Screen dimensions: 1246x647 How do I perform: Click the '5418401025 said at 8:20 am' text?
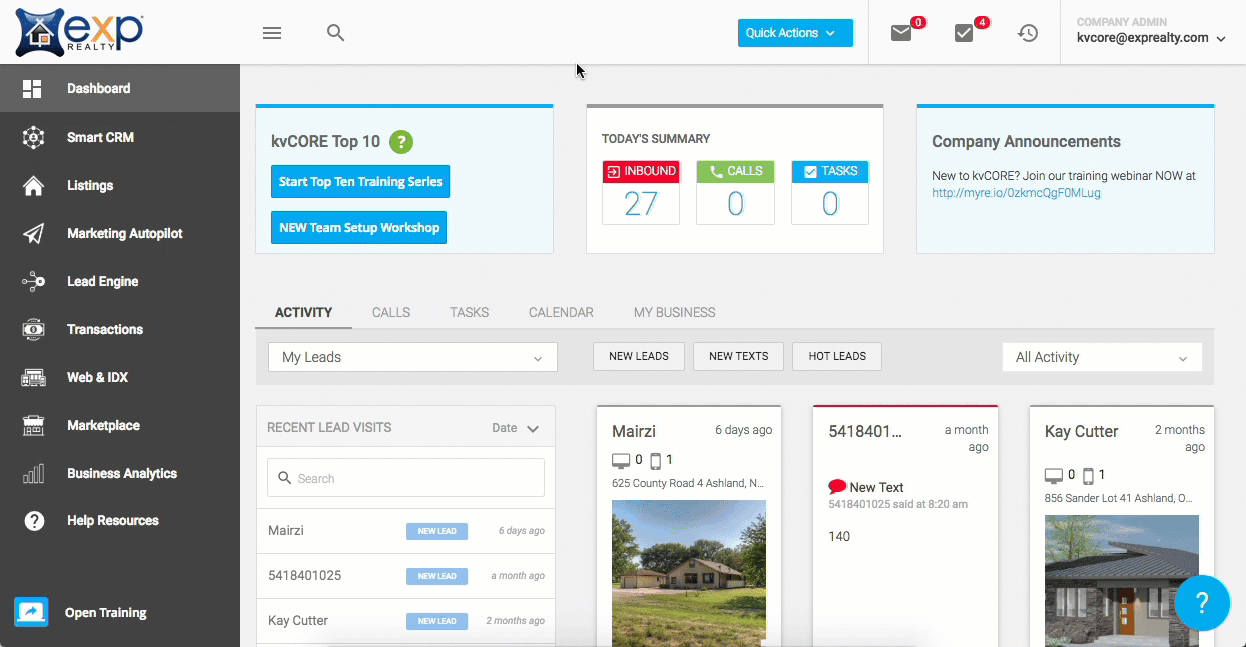898,504
